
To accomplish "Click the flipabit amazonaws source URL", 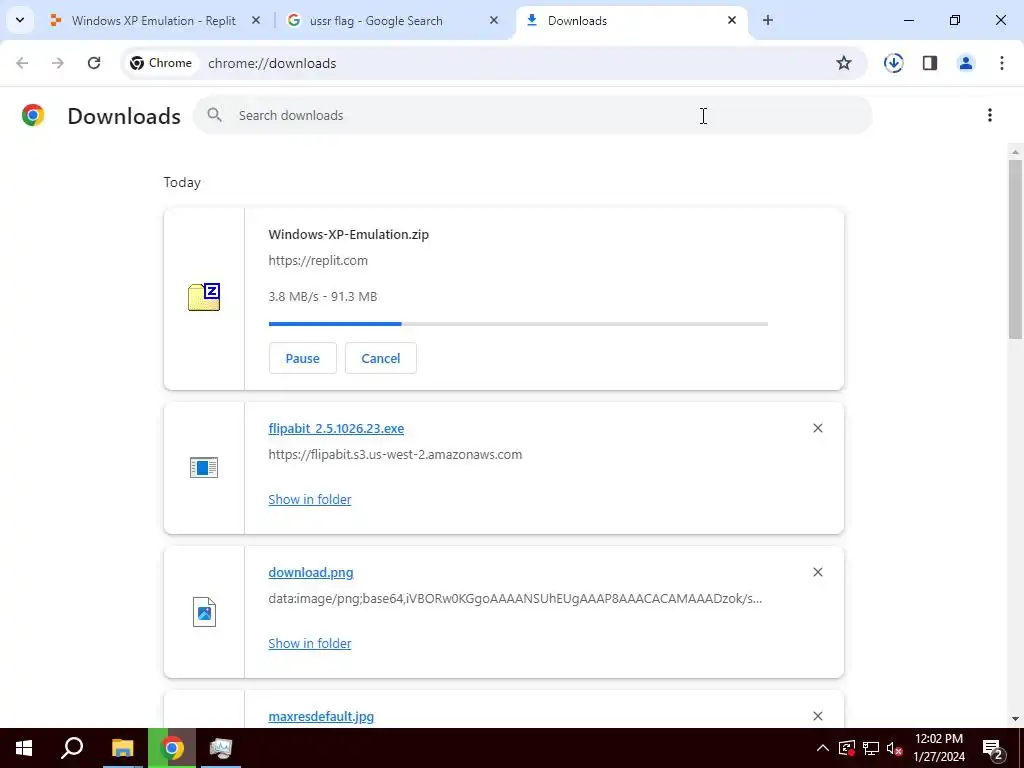I will tap(395, 455).
